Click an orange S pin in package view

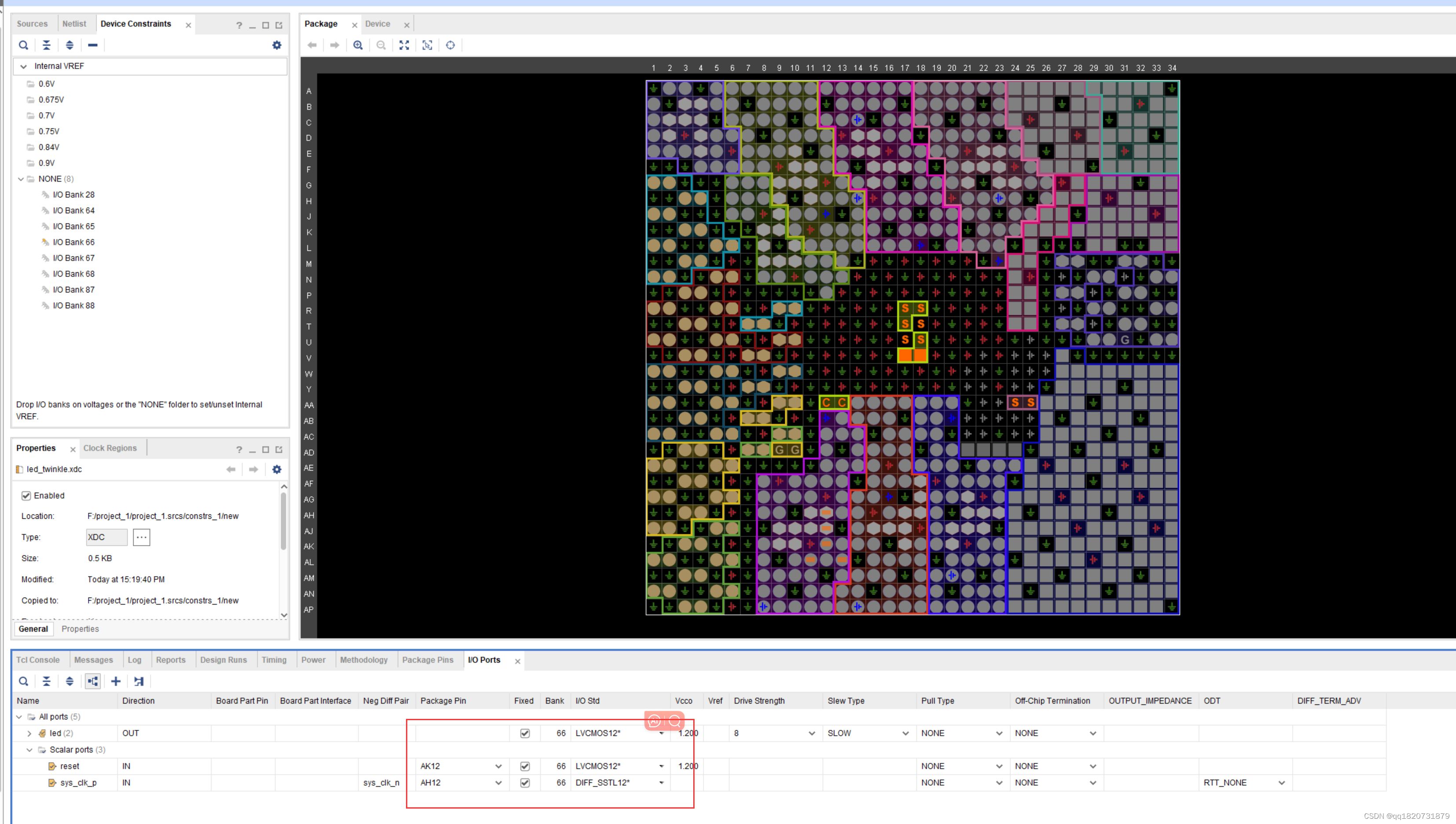(x=905, y=308)
